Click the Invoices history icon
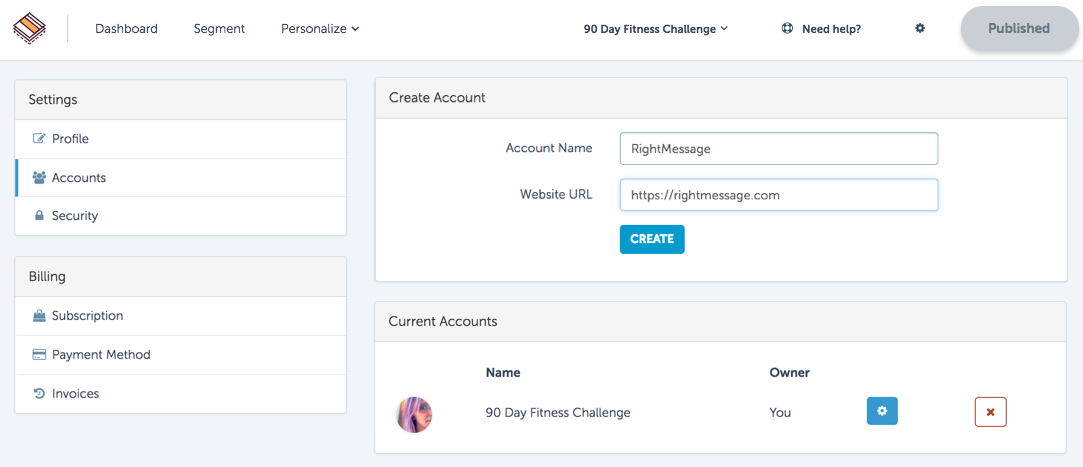Image resolution: width=1083 pixels, height=467 pixels. (39, 394)
